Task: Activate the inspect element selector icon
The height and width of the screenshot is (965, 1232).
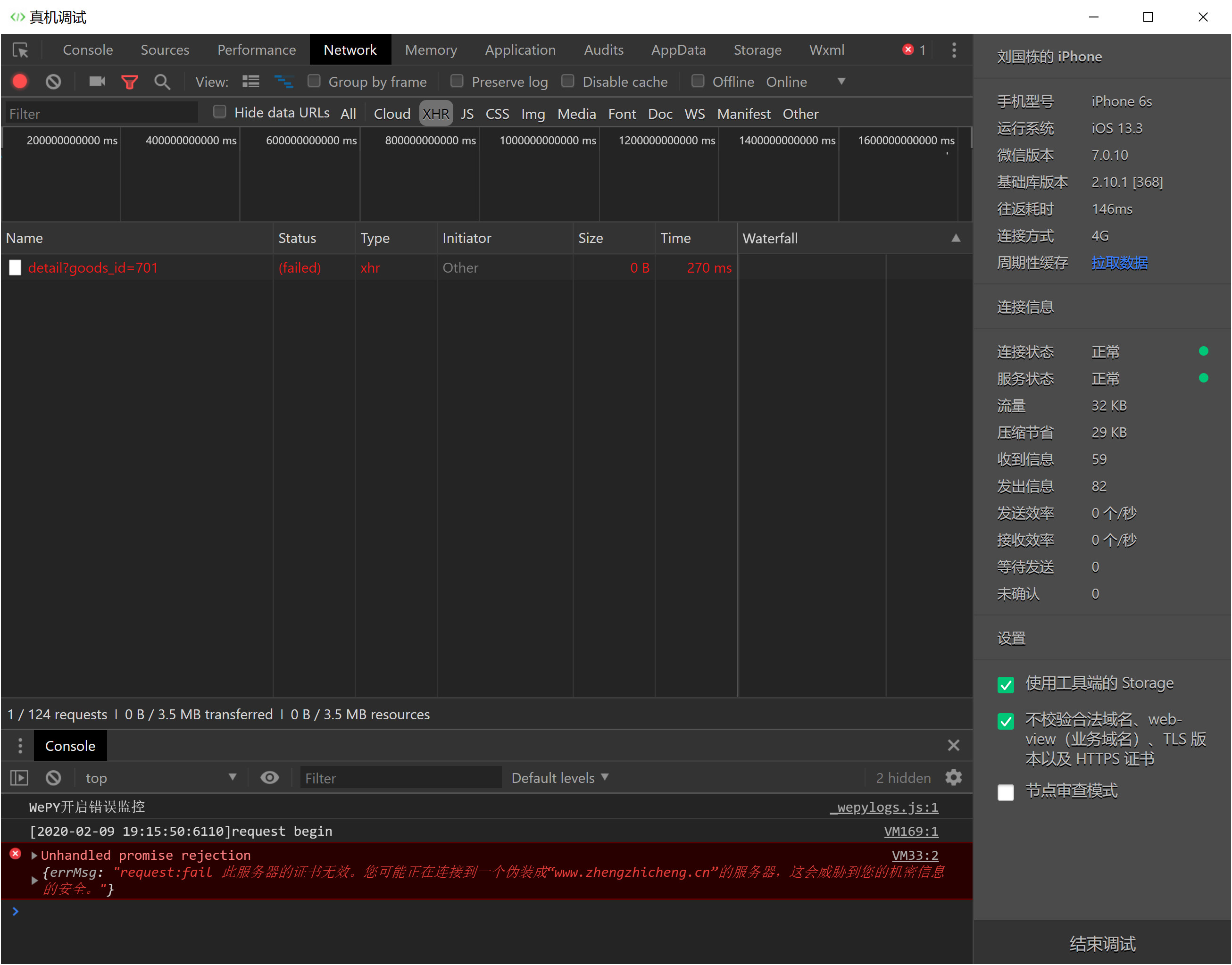Action: pyautogui.click(x=21, y=50)
